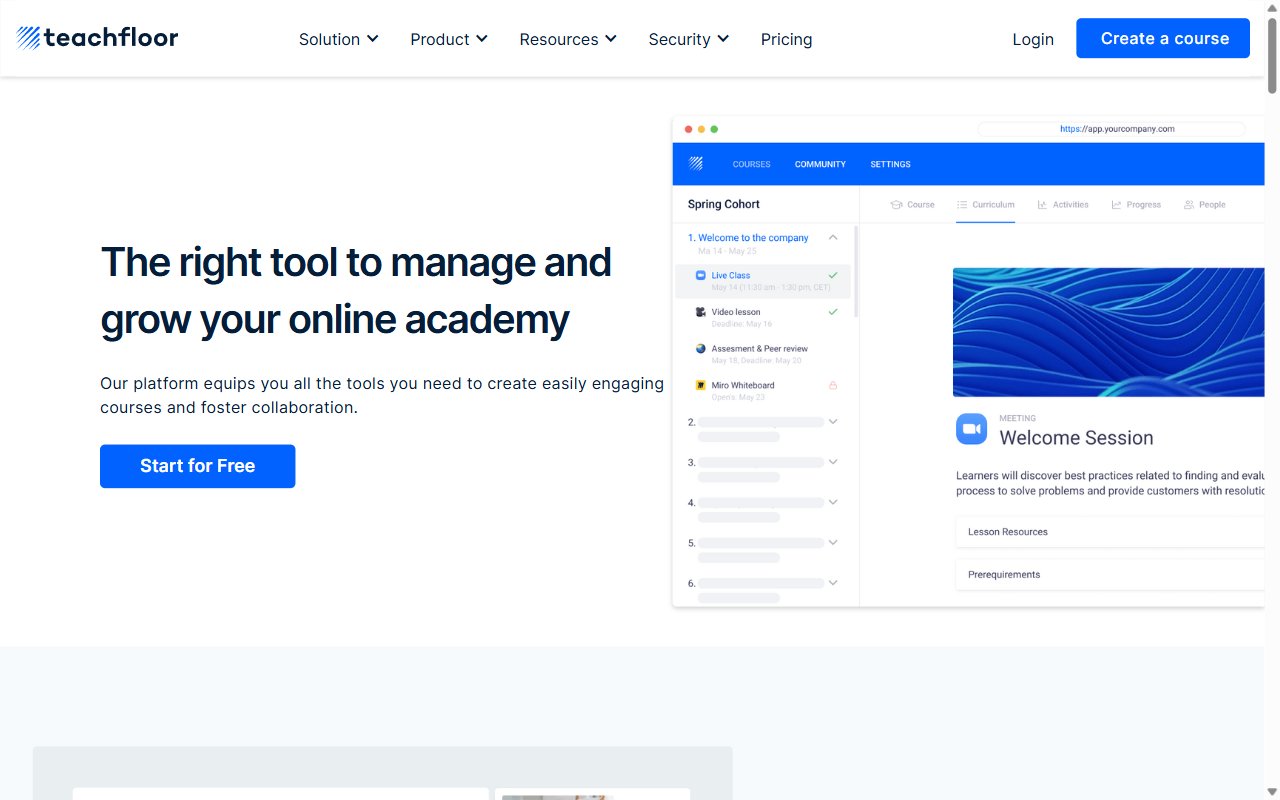The width and height of the screenshot is (1280, 800).
Task: Click the Live Class icon in curriculum
Action: (x=701, y=275)
